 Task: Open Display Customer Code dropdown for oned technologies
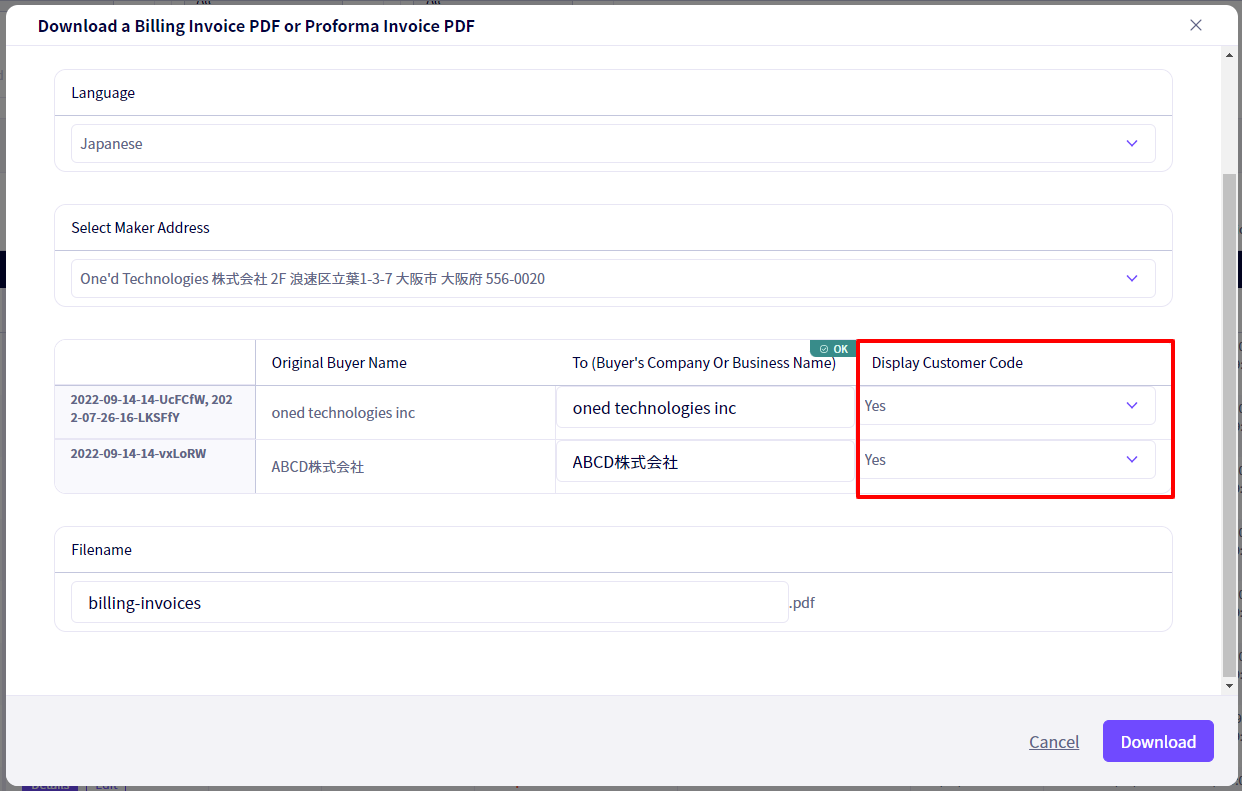click(x=1007, y=406)
